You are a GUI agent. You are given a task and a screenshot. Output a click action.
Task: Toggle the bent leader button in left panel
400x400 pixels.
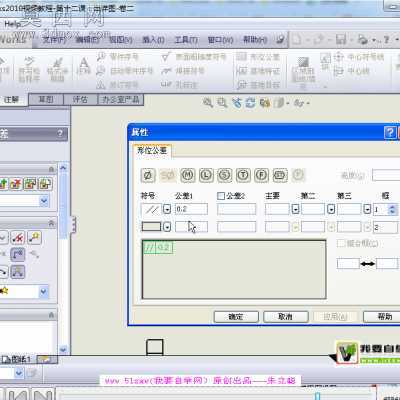[x=18, y=255]
